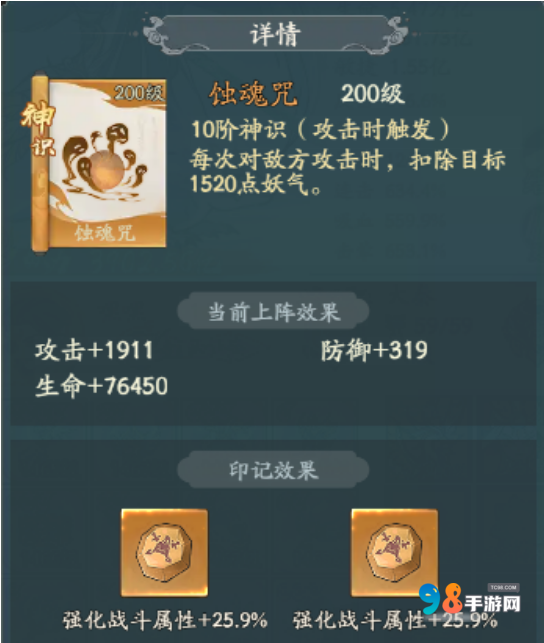The height and width of the screenshot is (643, 544).
Task: Tap the 200级 badge on the card
Action: click(x=139, y=93)
